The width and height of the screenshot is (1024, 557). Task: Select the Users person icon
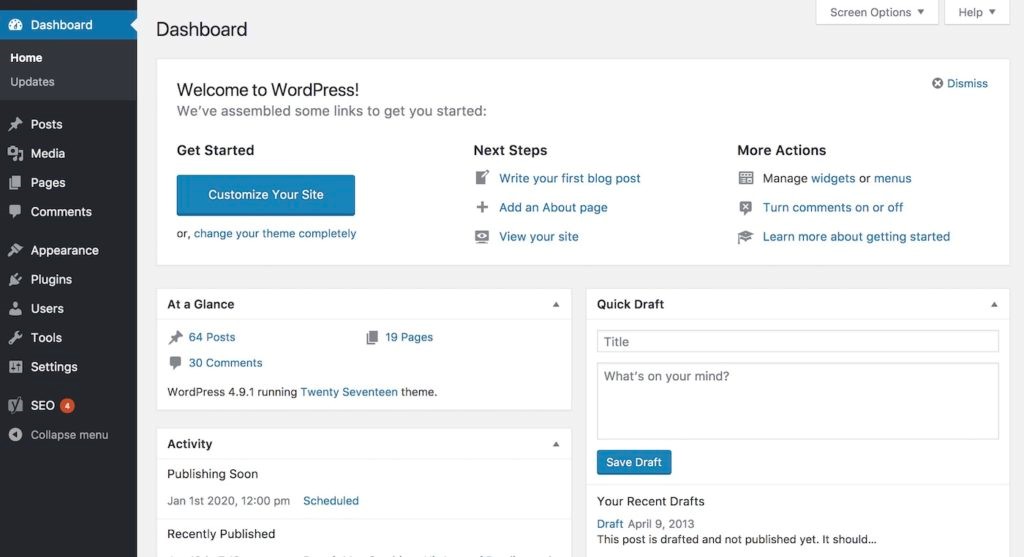tap(15, 308)
